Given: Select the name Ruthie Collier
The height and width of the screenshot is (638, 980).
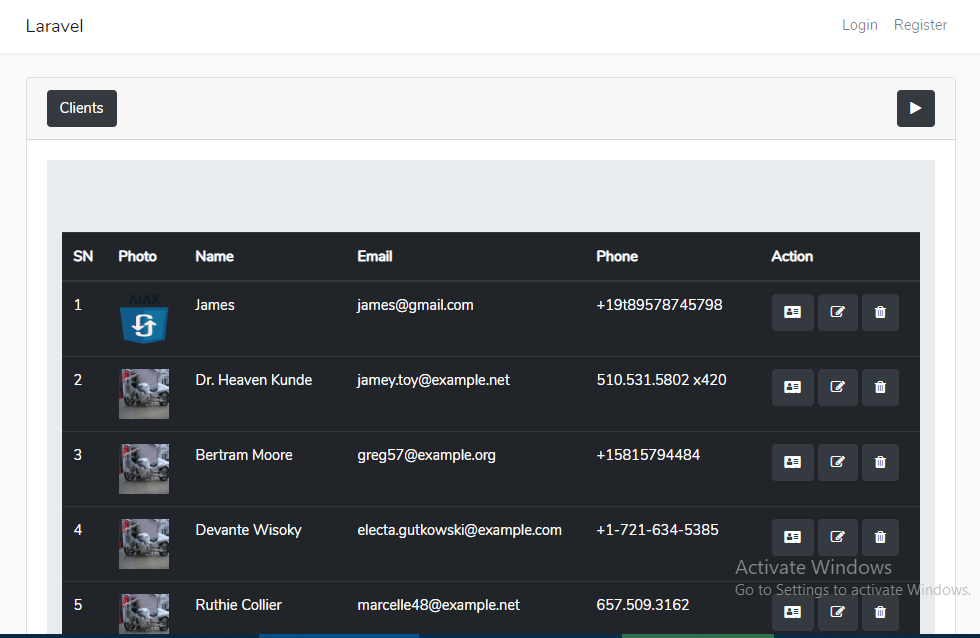Looking at the screenshot, I should click(x=238, y=605).
